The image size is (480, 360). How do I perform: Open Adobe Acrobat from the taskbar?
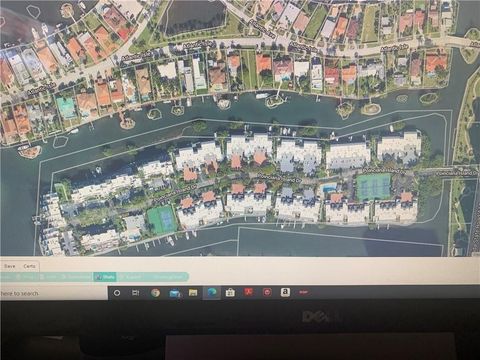pyautogui.click(x=249, y=292)
